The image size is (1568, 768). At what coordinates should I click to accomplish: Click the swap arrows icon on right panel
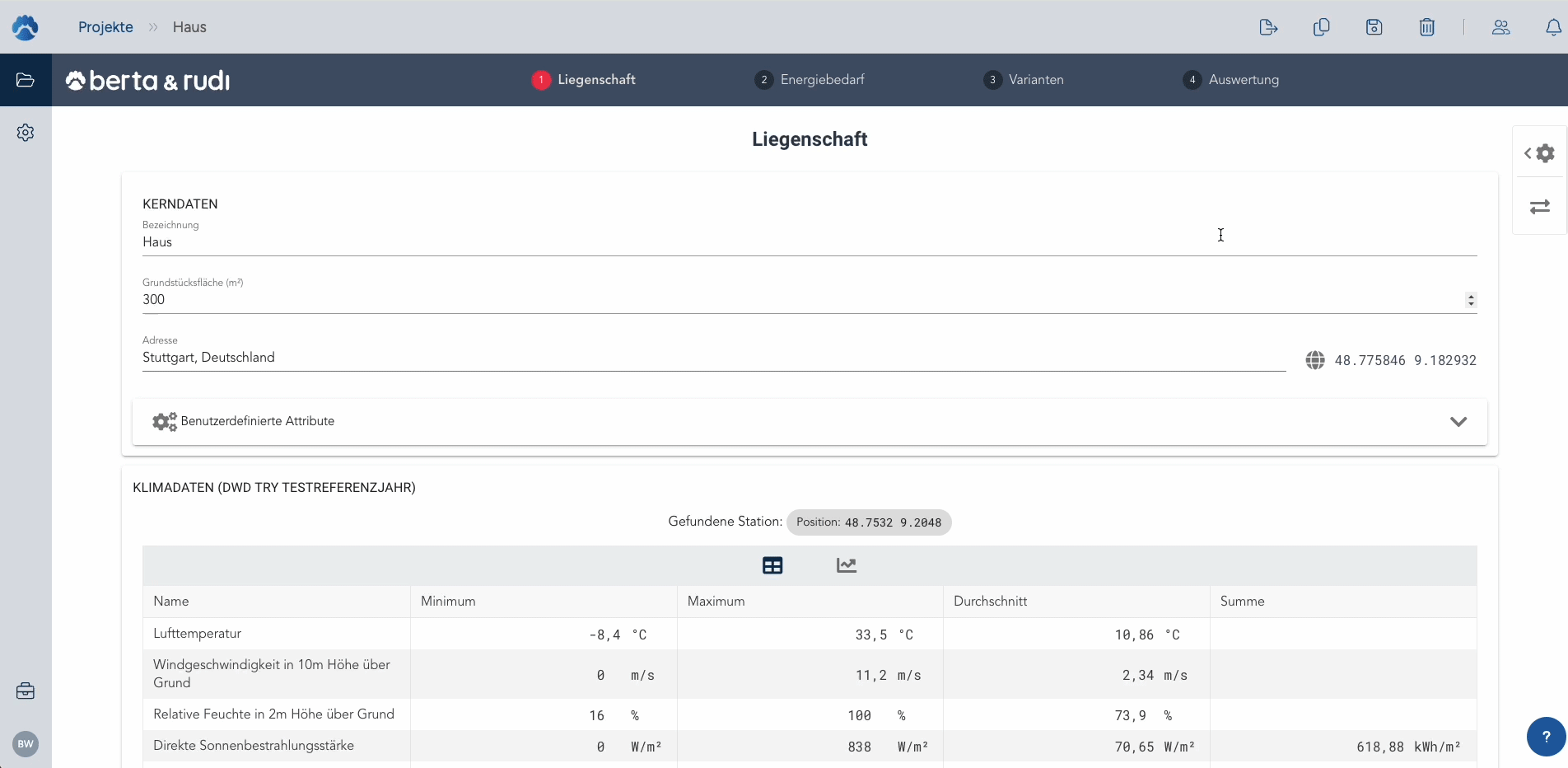[x=1539, y=207]
